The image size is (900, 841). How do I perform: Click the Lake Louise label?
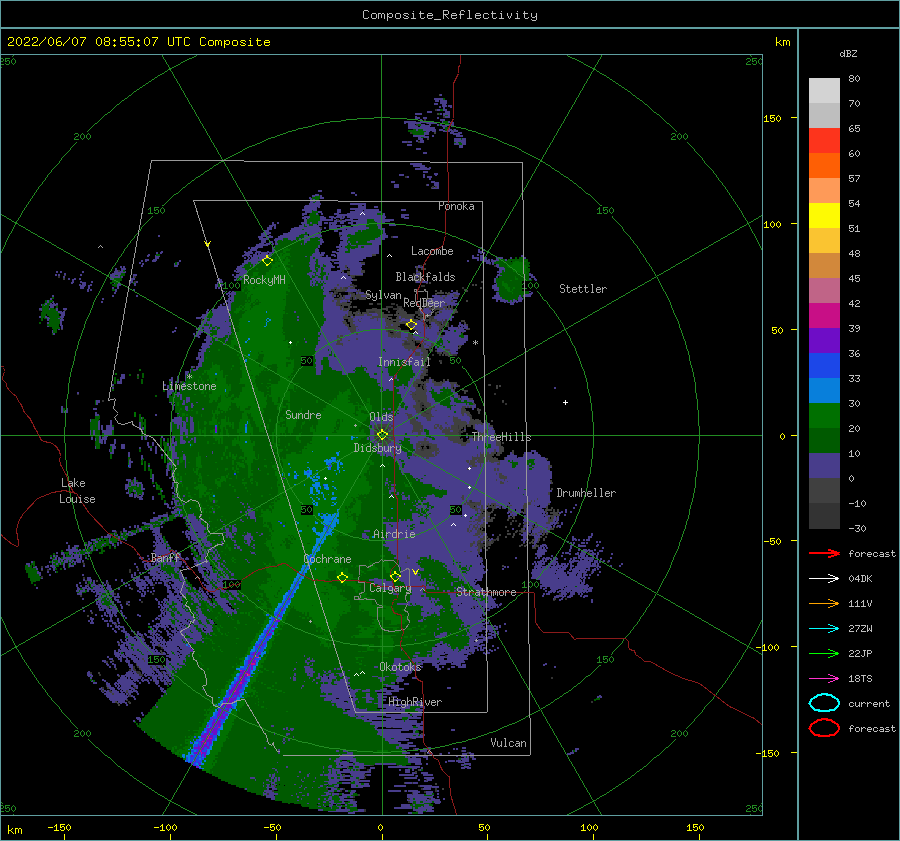pos(77,491)
